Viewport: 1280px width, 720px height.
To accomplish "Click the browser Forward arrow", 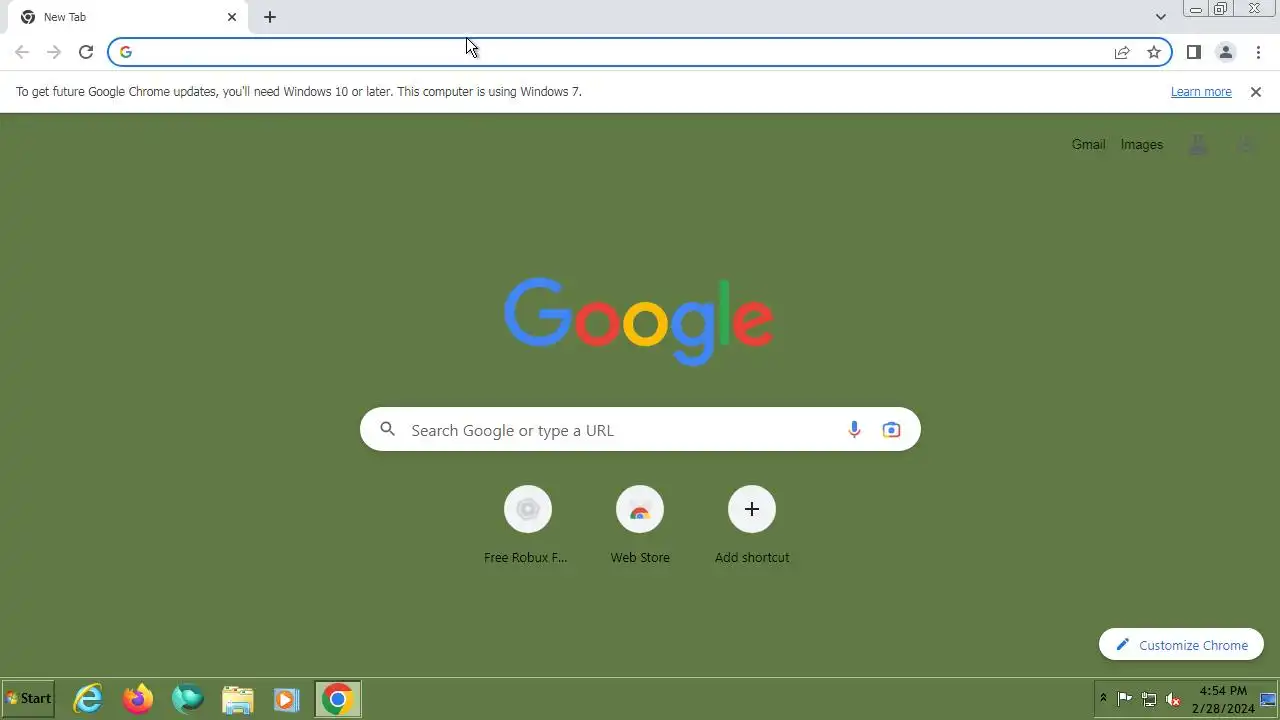I will point(54,52).
